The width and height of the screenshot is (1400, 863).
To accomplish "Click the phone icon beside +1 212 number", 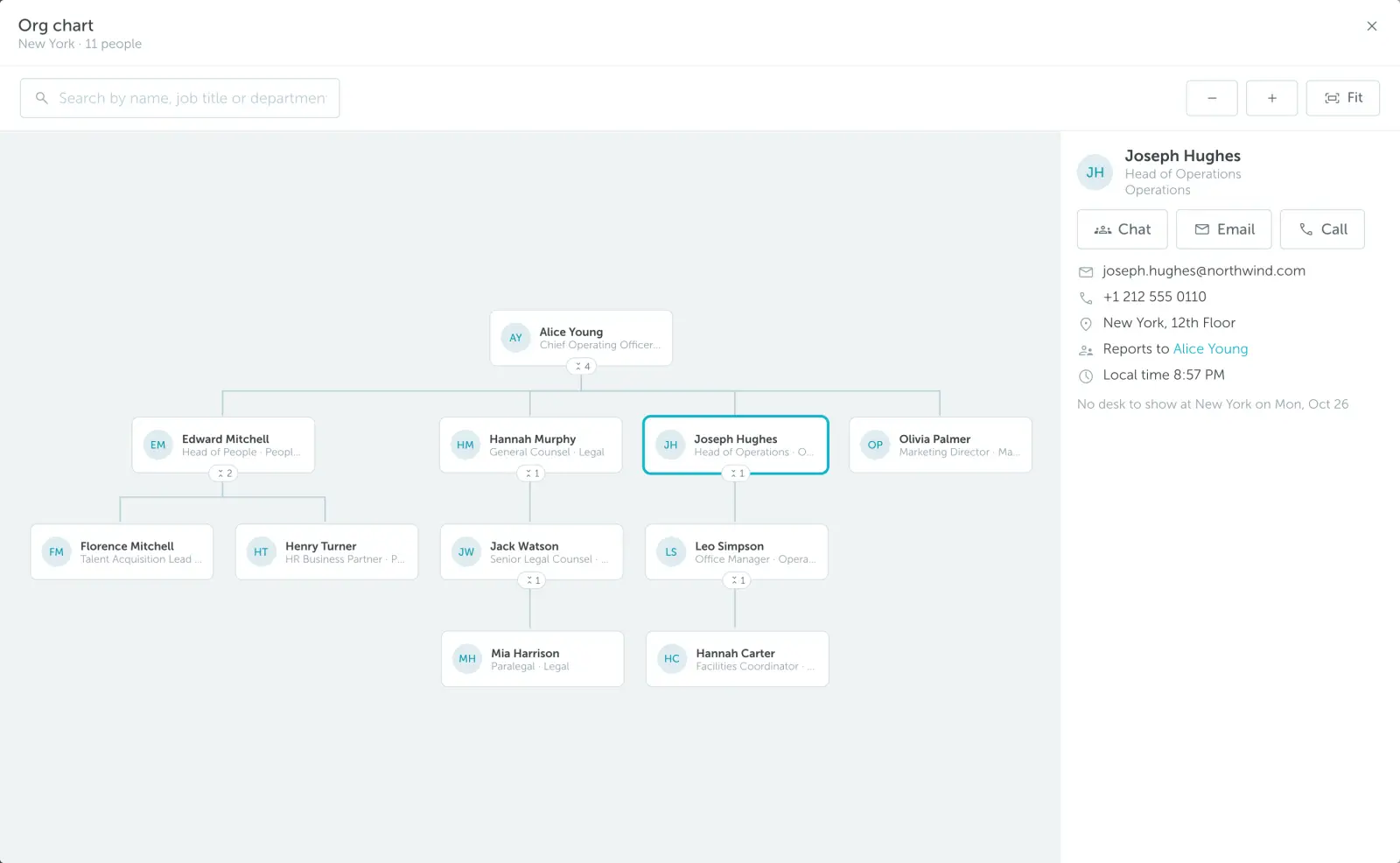I will click(1086, 298).
